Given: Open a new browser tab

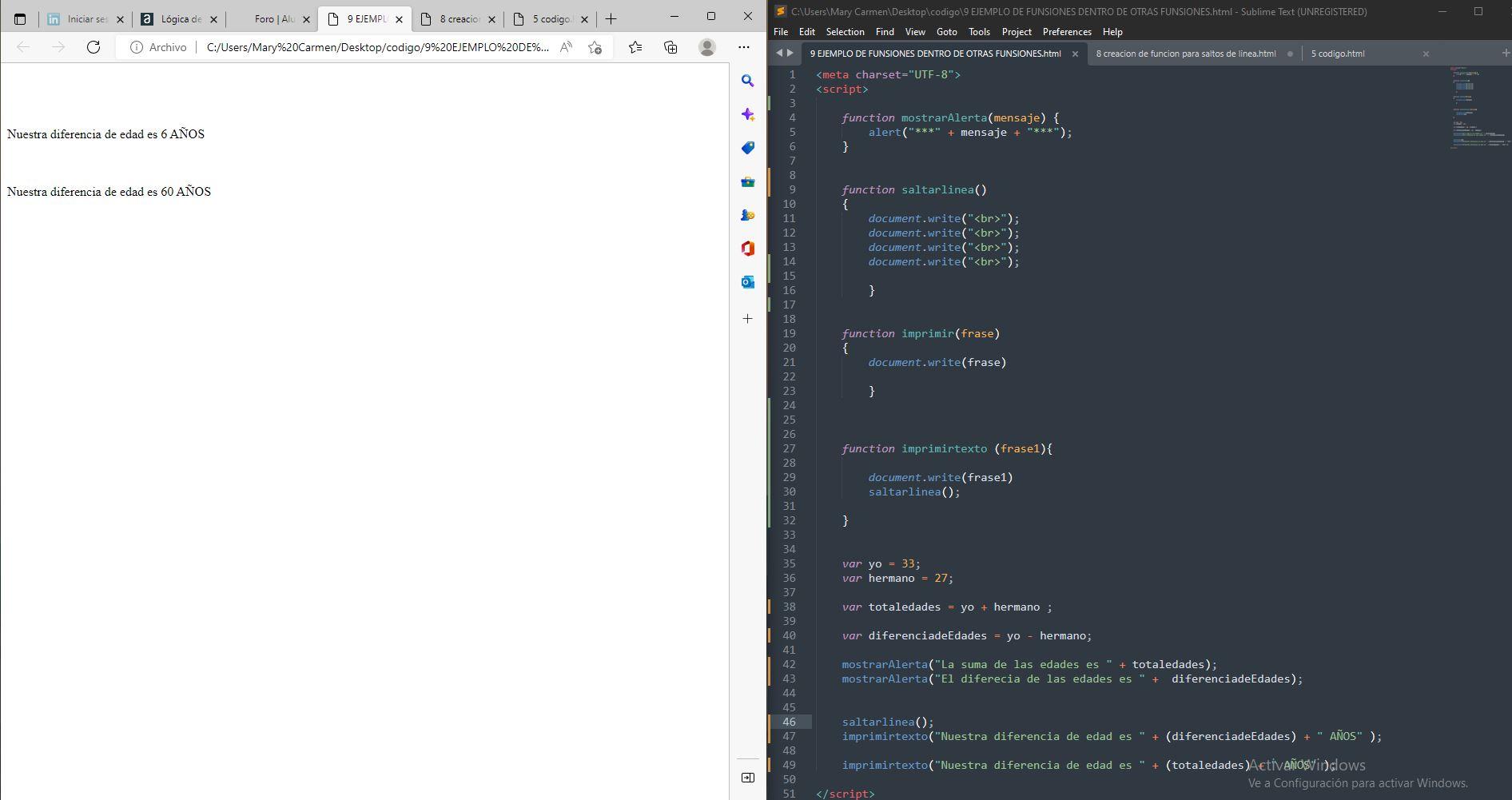Looking at the screenshot, I should (x=611, y=18).
